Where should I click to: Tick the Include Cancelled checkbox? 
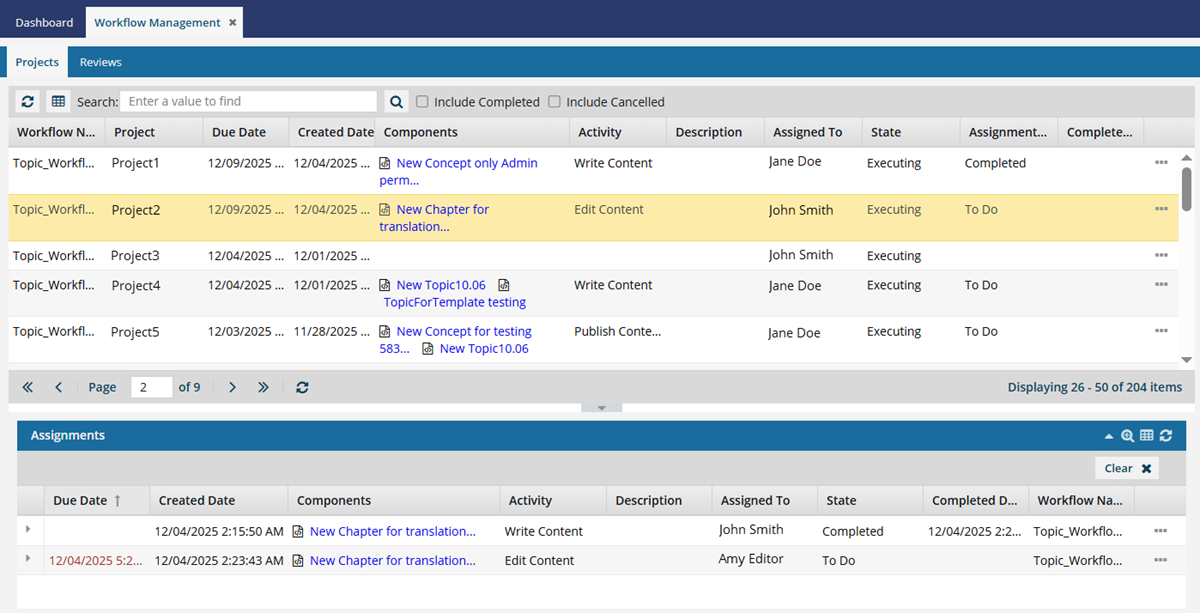tap(554, 102)
